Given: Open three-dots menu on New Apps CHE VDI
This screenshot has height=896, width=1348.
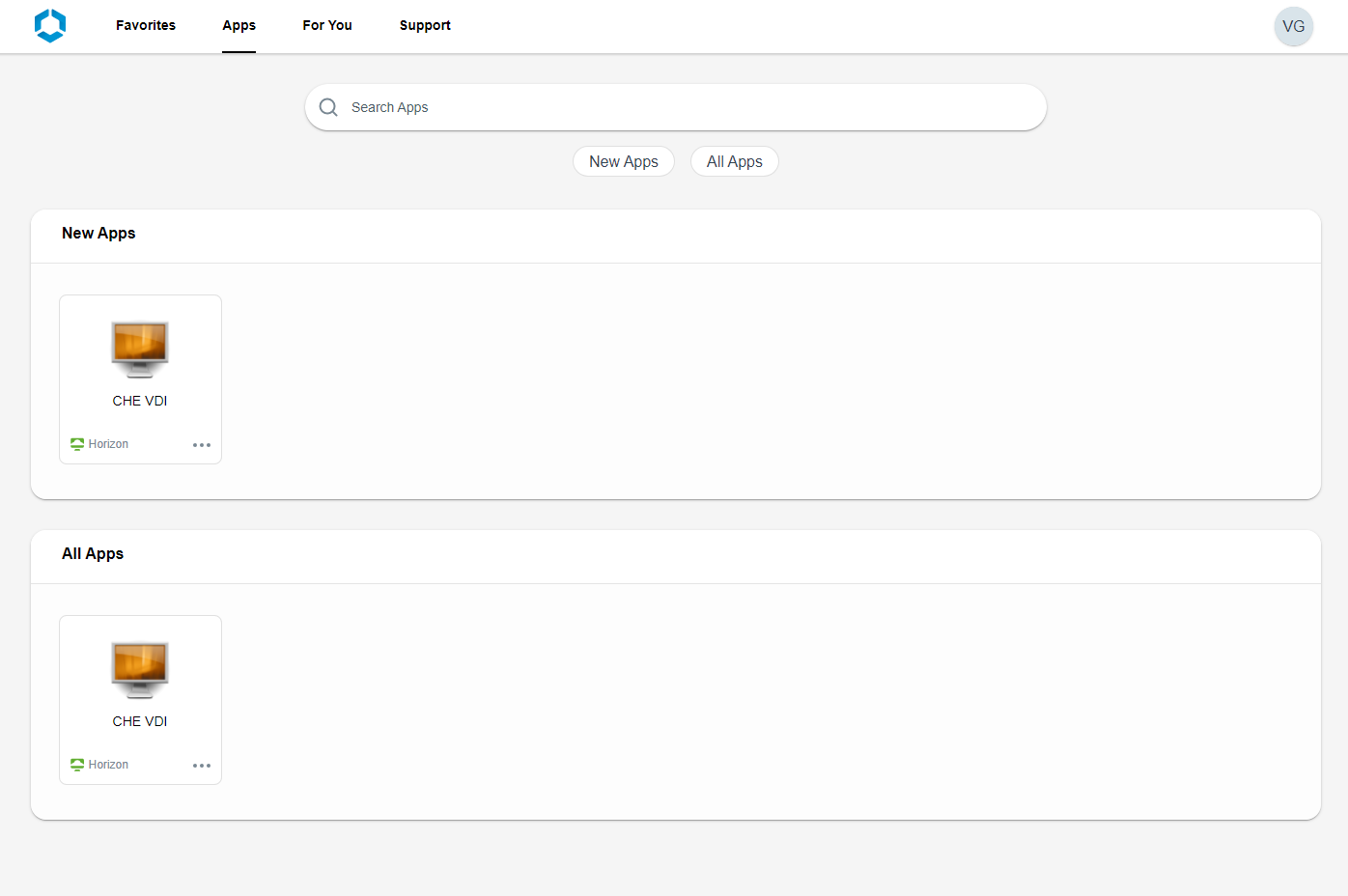Looking at the screenshot, I should point(202,445).
